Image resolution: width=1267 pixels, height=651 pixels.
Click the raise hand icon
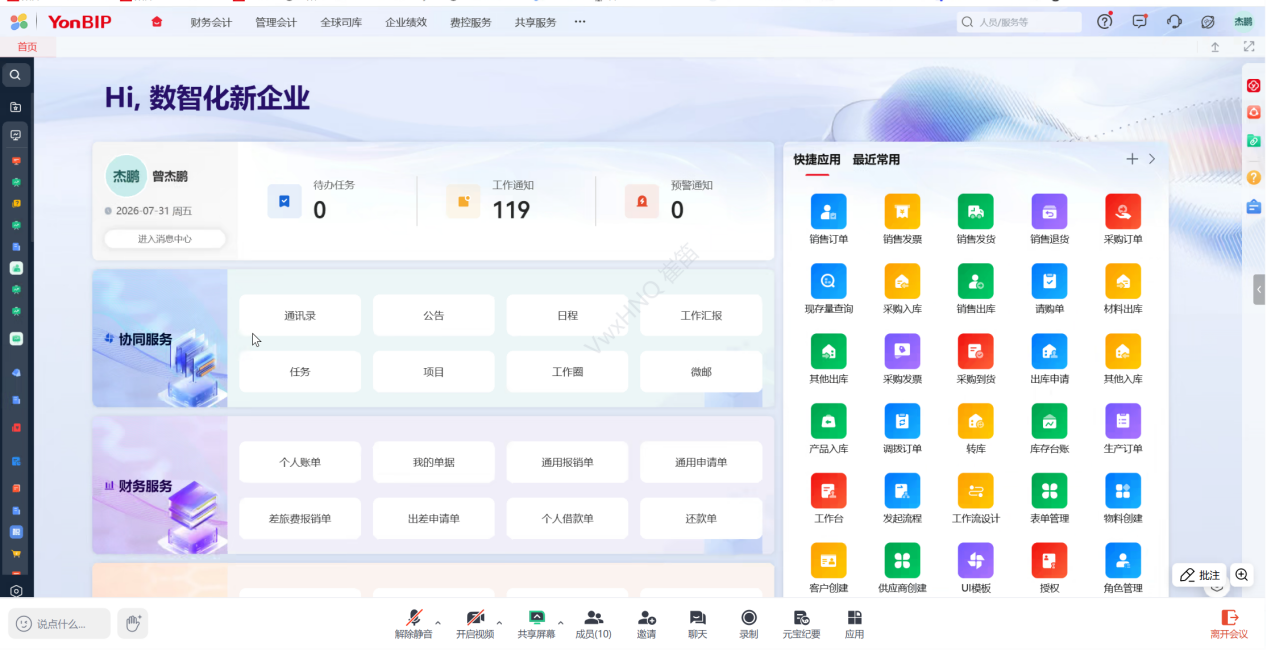coord(132,623)
